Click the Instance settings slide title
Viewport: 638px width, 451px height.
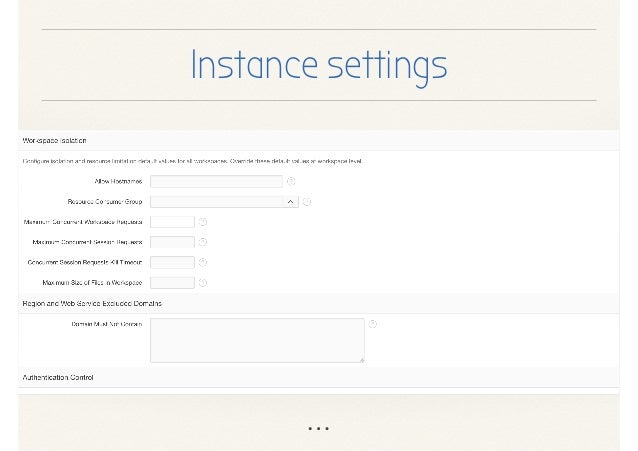tap(318, 66)
